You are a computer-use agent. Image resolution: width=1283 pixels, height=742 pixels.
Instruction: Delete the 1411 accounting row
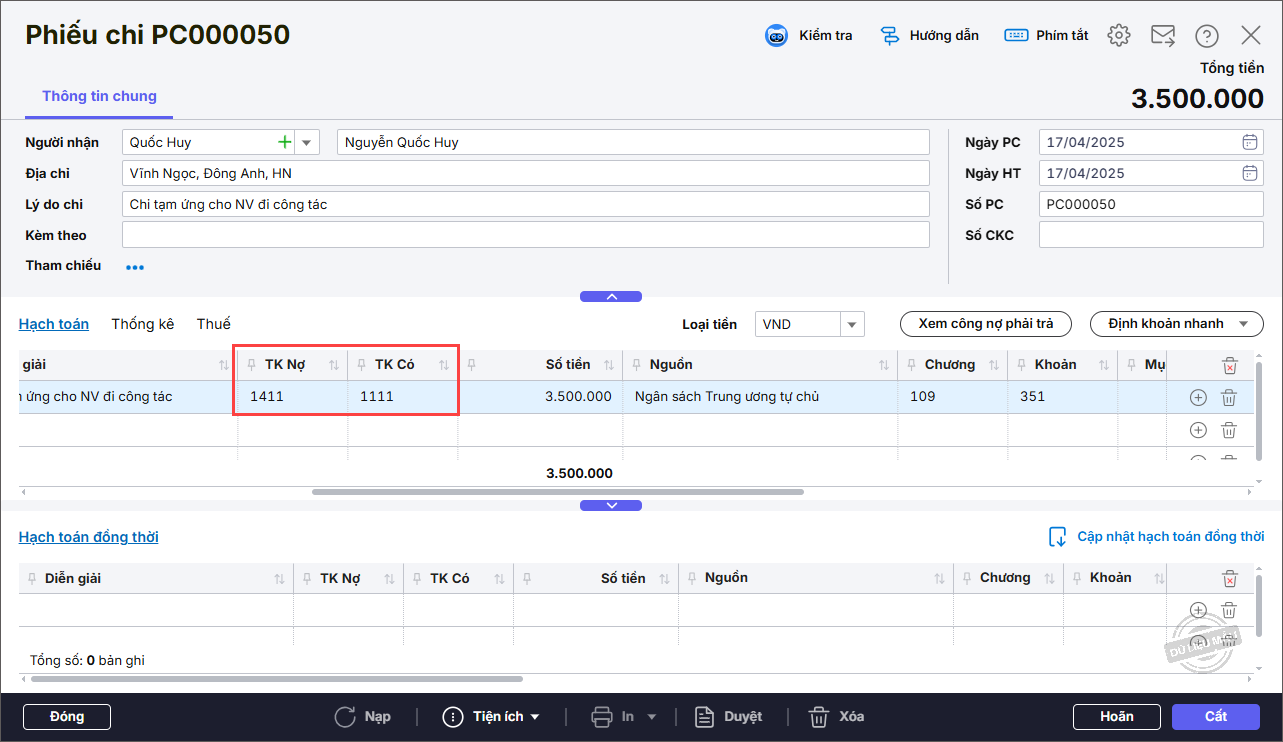pyautogui.click(x=1229, y=398)
